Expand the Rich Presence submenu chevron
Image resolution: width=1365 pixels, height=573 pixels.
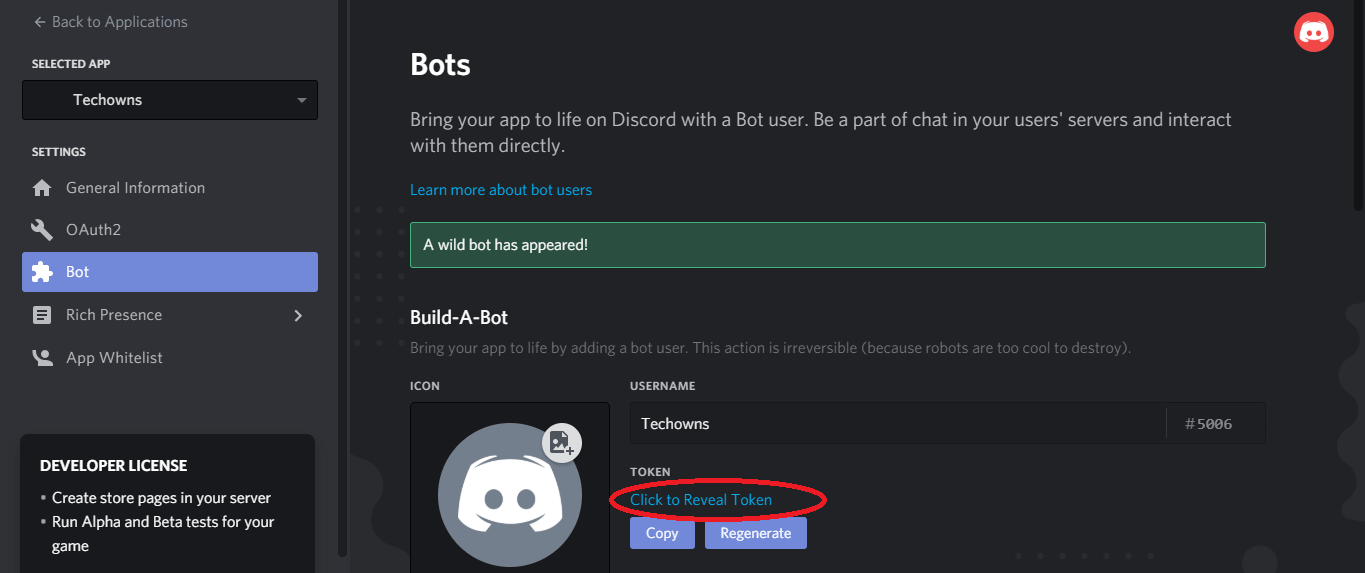[297, 315]
